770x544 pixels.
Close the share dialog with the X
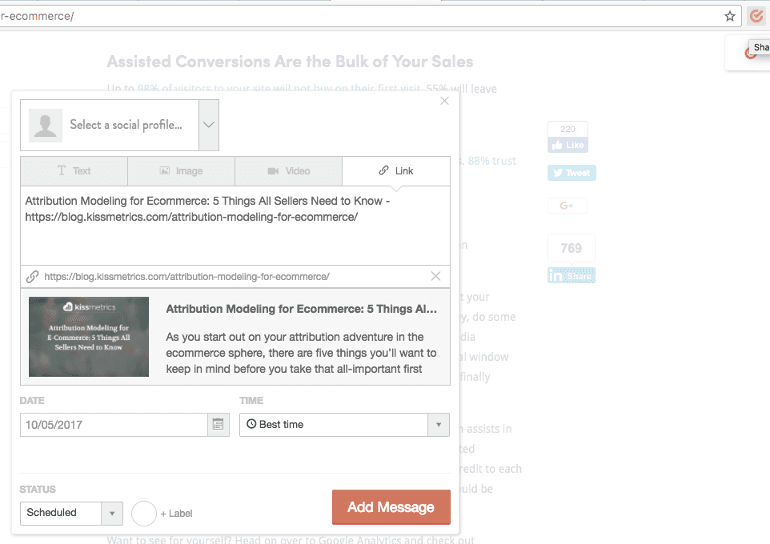(x=445, y=101)
